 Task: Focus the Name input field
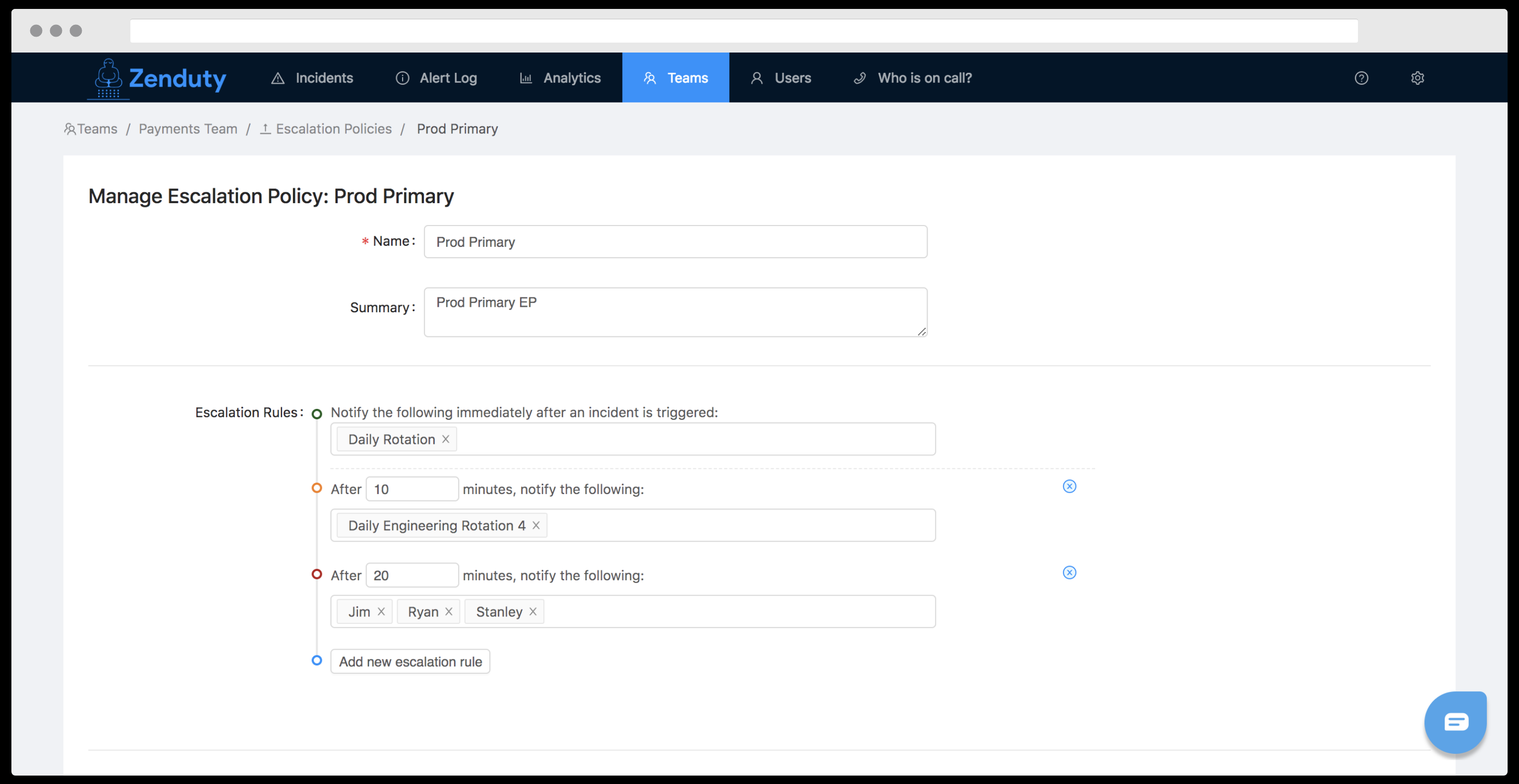(676, 242)
